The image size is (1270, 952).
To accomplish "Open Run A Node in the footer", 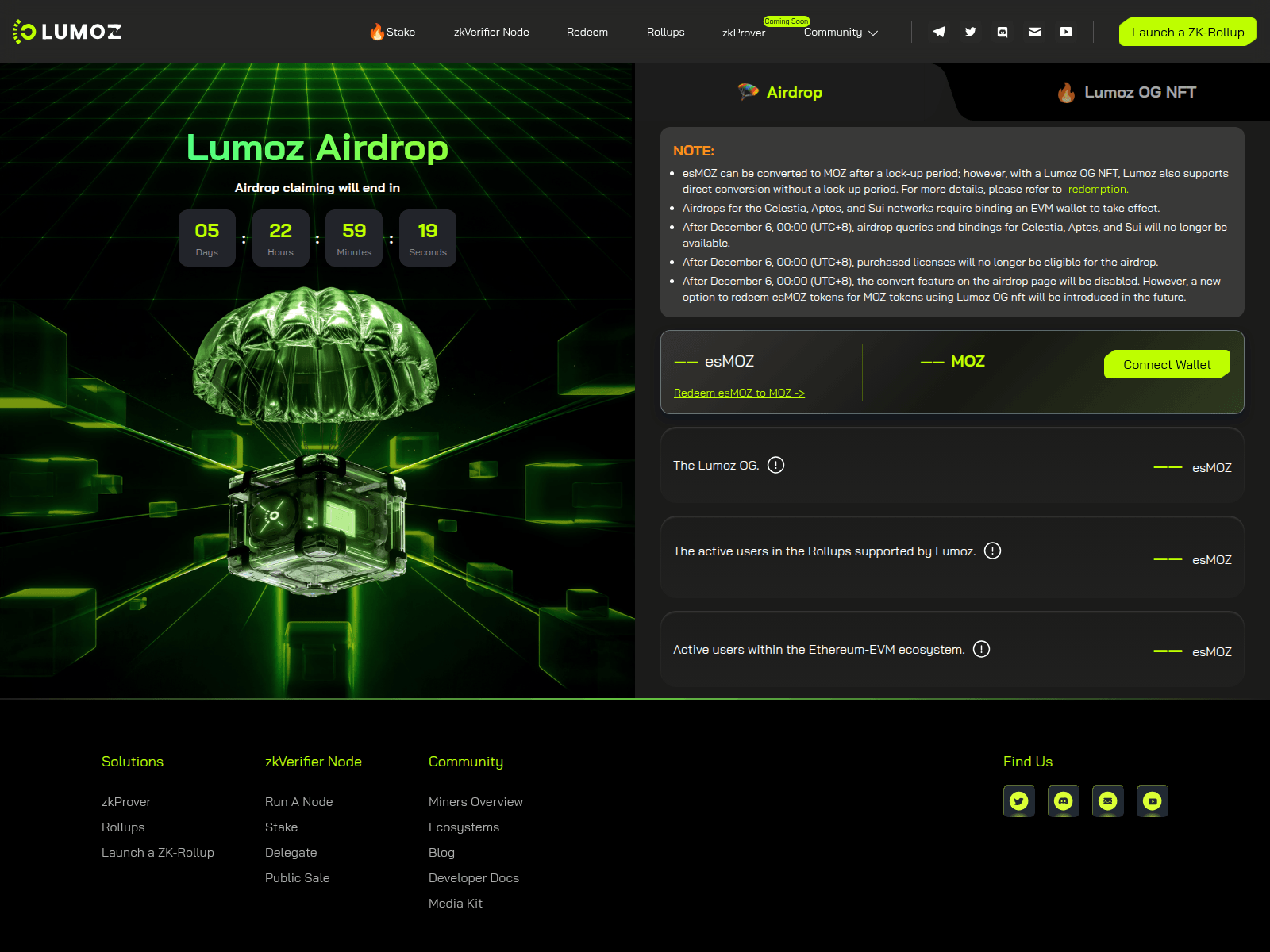I will [x=299, y=802].
